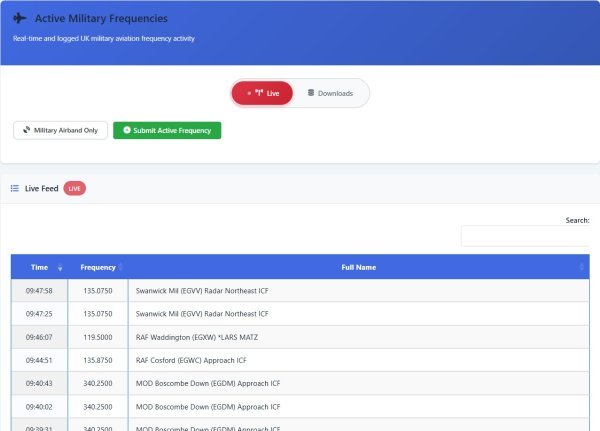Click Submit Active Frequency button

(167, 130)
